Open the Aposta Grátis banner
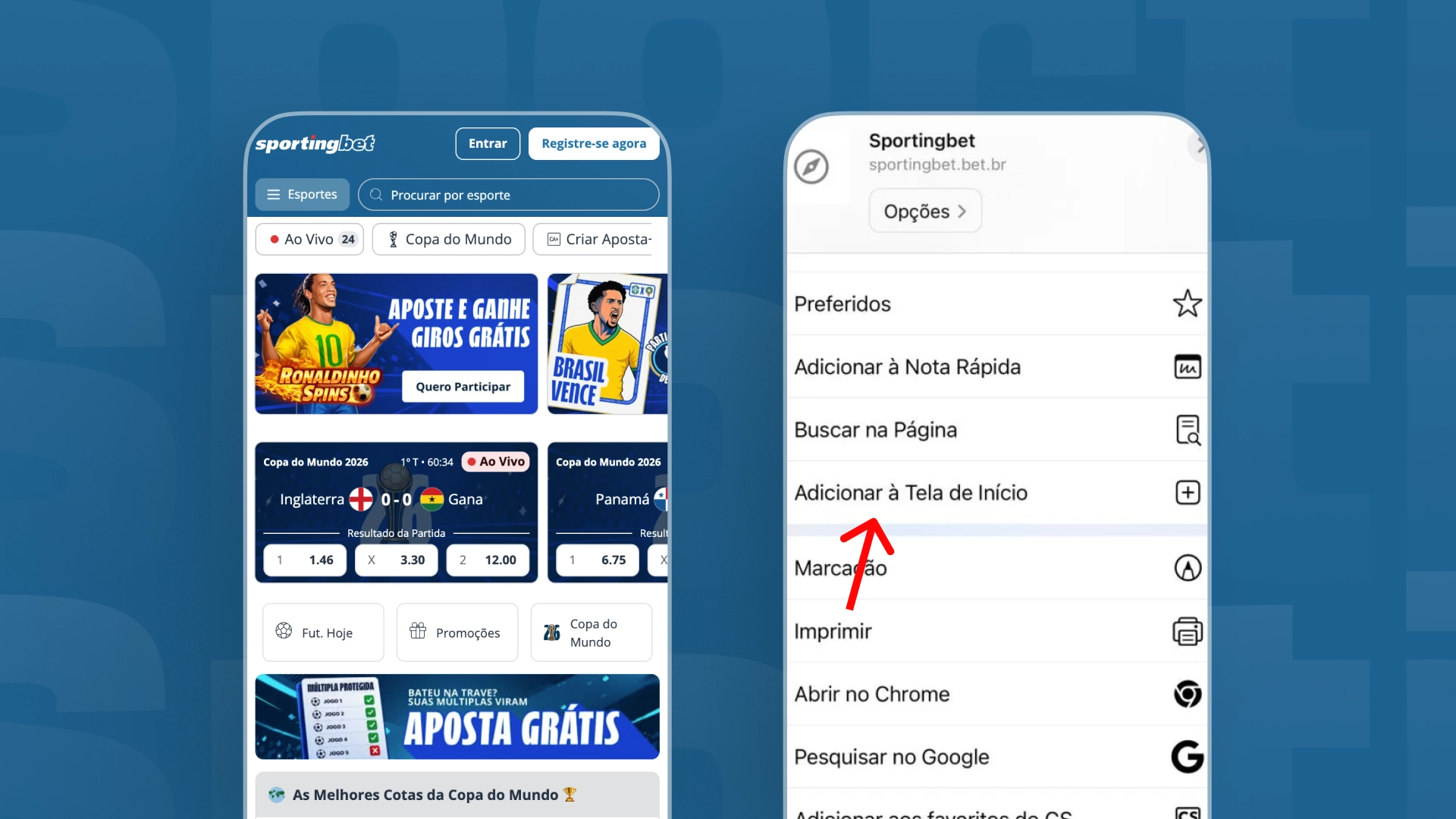The image size is (1456, 819). (x=457, y=717)
